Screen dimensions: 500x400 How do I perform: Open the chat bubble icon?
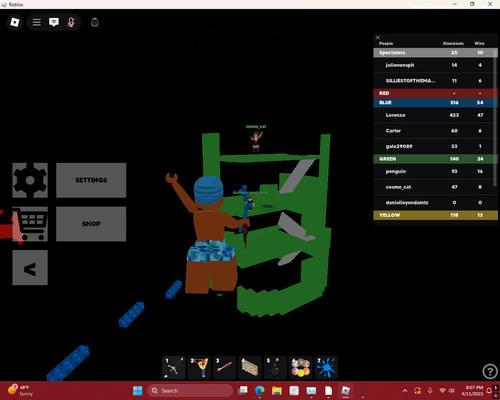[x=54, y=22]
